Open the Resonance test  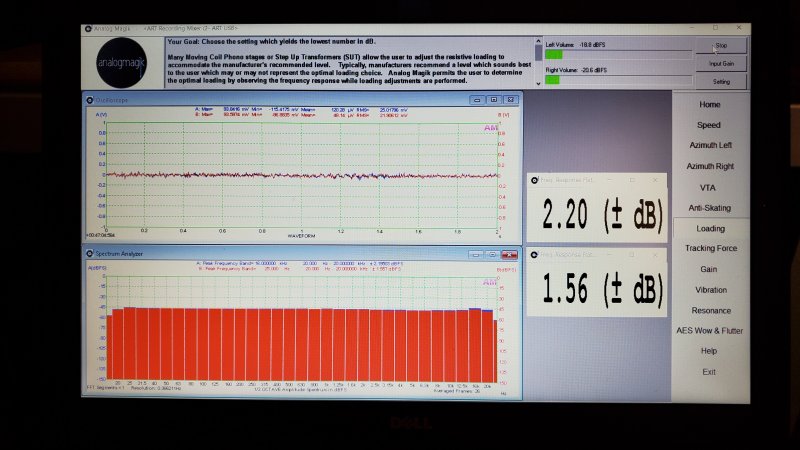(x=711, y=311)
